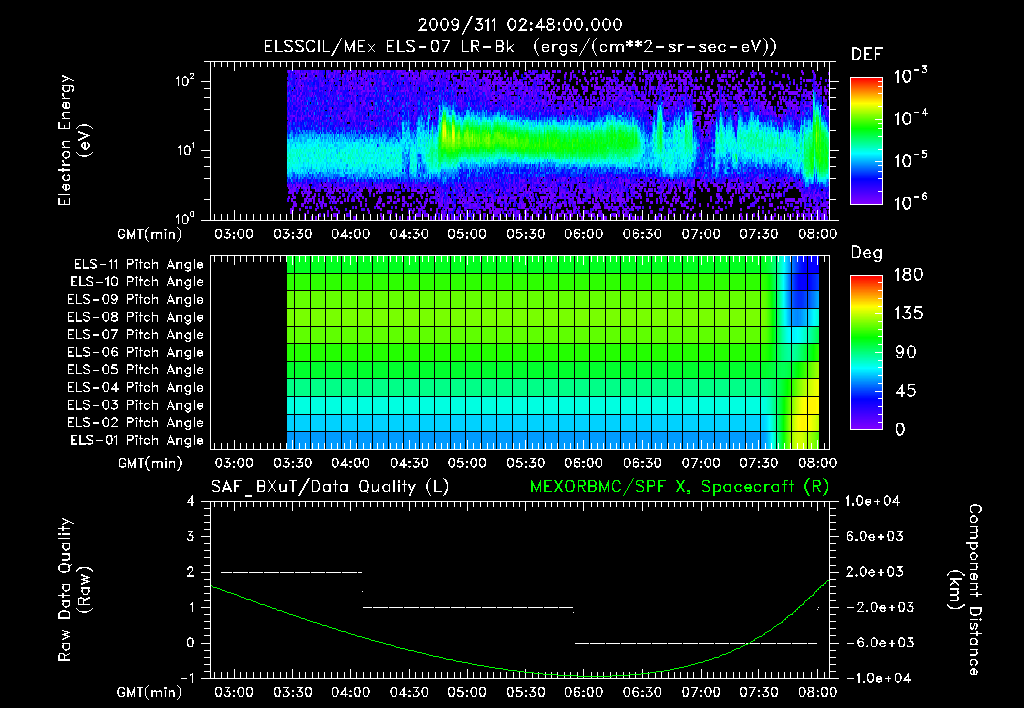Select the ELS-03 Pitch Angle row label
Viewport: 1024px width, 708px height.
[x=136, y=405]
